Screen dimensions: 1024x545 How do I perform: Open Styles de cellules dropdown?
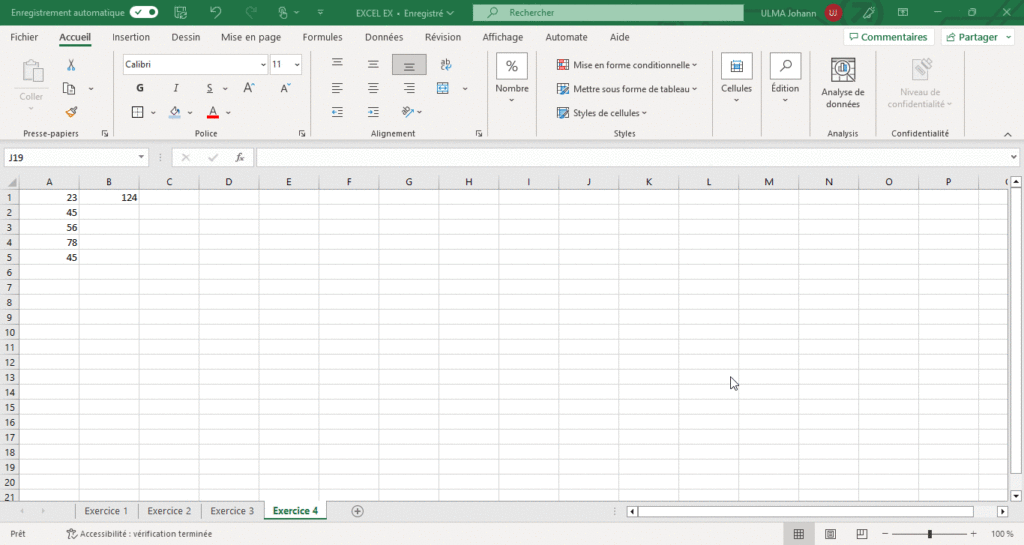[601, 113]
